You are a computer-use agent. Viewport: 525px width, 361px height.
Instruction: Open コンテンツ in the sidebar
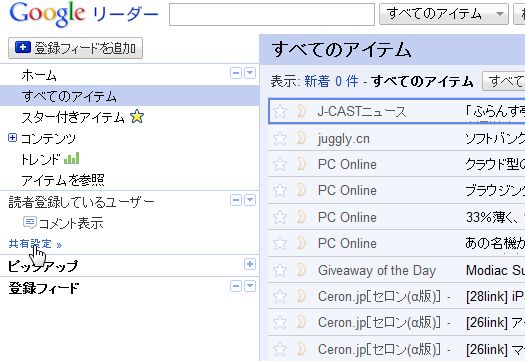tap(48, 138)
